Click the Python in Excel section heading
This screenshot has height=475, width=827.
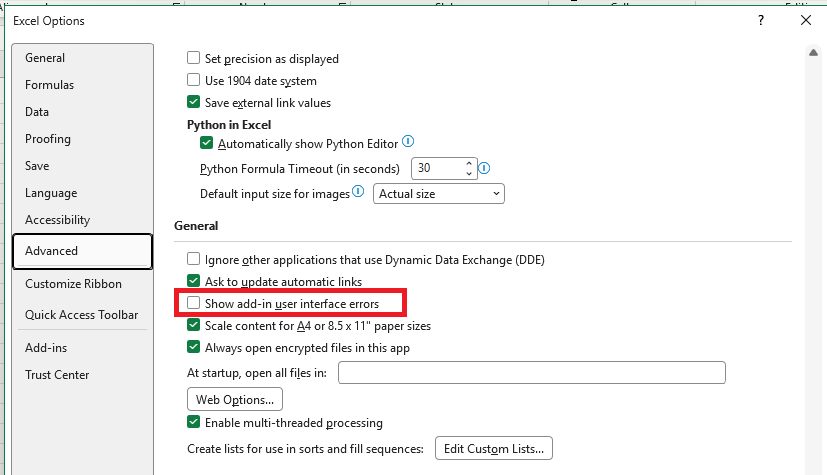tap(229, 125)
